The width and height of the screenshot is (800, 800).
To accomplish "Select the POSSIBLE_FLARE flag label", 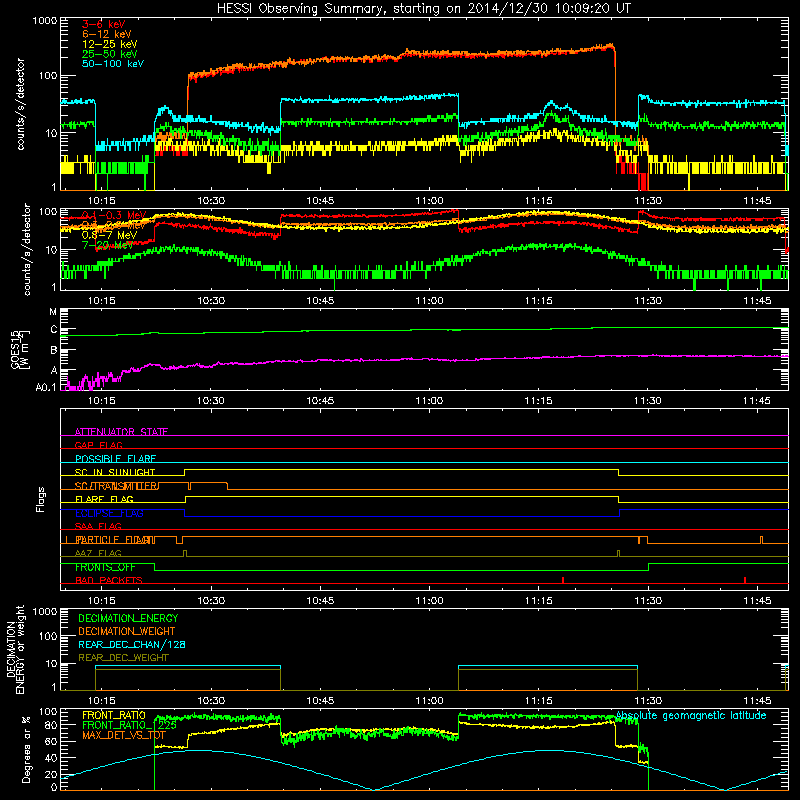I will 115,459.
